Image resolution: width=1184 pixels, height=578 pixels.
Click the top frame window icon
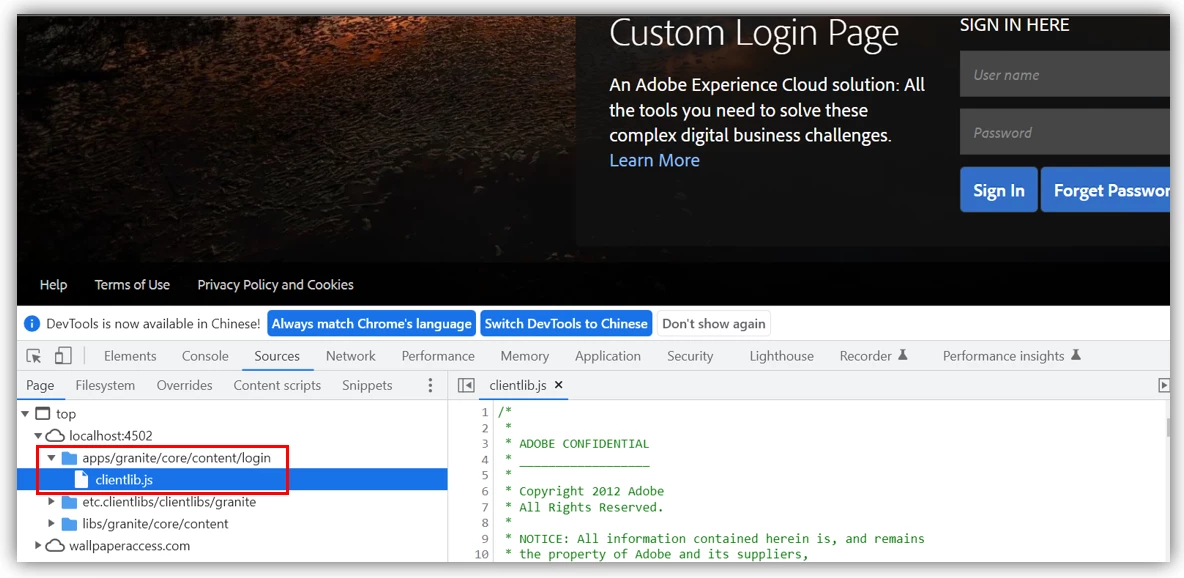[x=43, y=414]
